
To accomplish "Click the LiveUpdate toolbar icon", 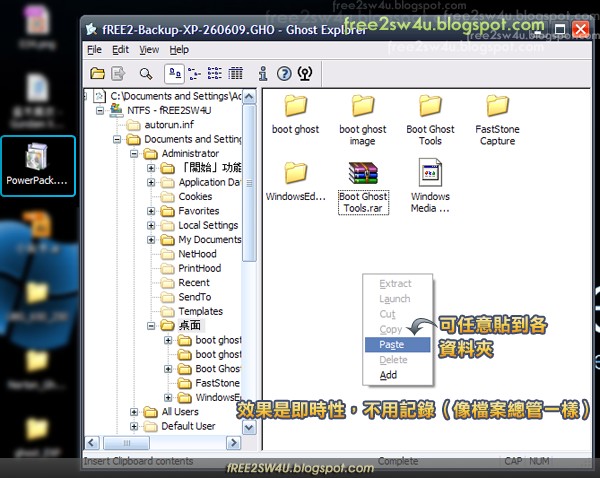I will [x=305, y=73].
